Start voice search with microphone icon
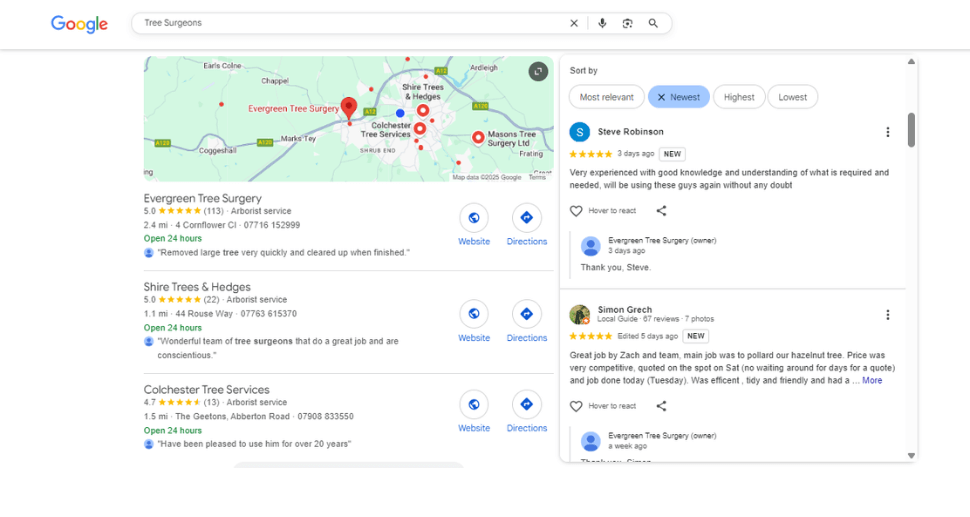The height and width of the screenshot is (517, 970). pos(602,24)
